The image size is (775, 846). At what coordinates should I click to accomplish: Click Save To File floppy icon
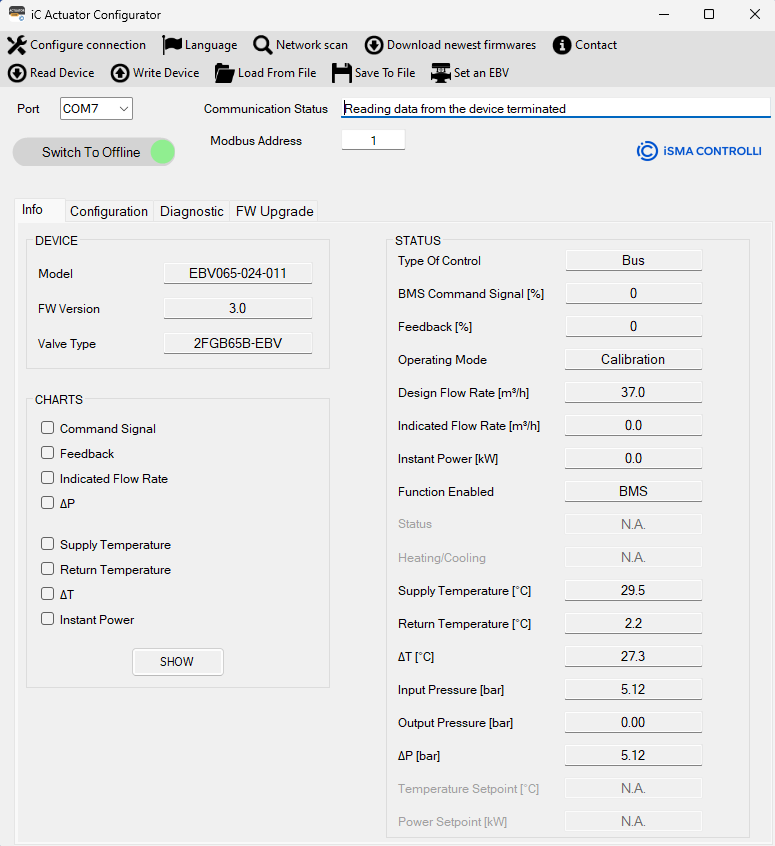pos(342,73)
